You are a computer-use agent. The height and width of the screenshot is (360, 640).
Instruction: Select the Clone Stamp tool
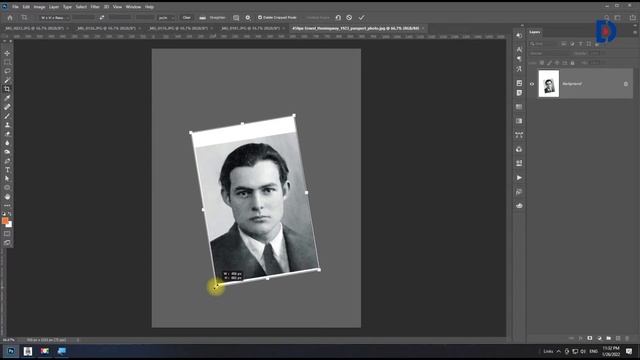[7, 125]
